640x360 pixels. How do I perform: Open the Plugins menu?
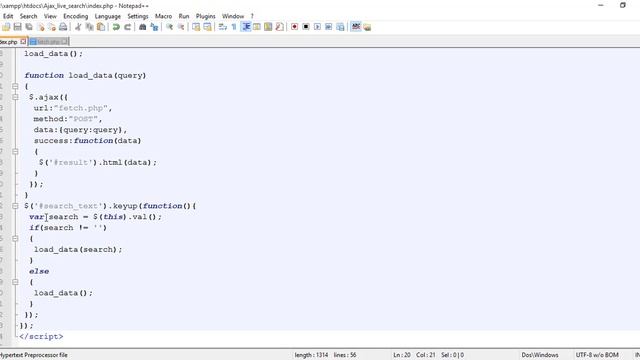(206, 16)
